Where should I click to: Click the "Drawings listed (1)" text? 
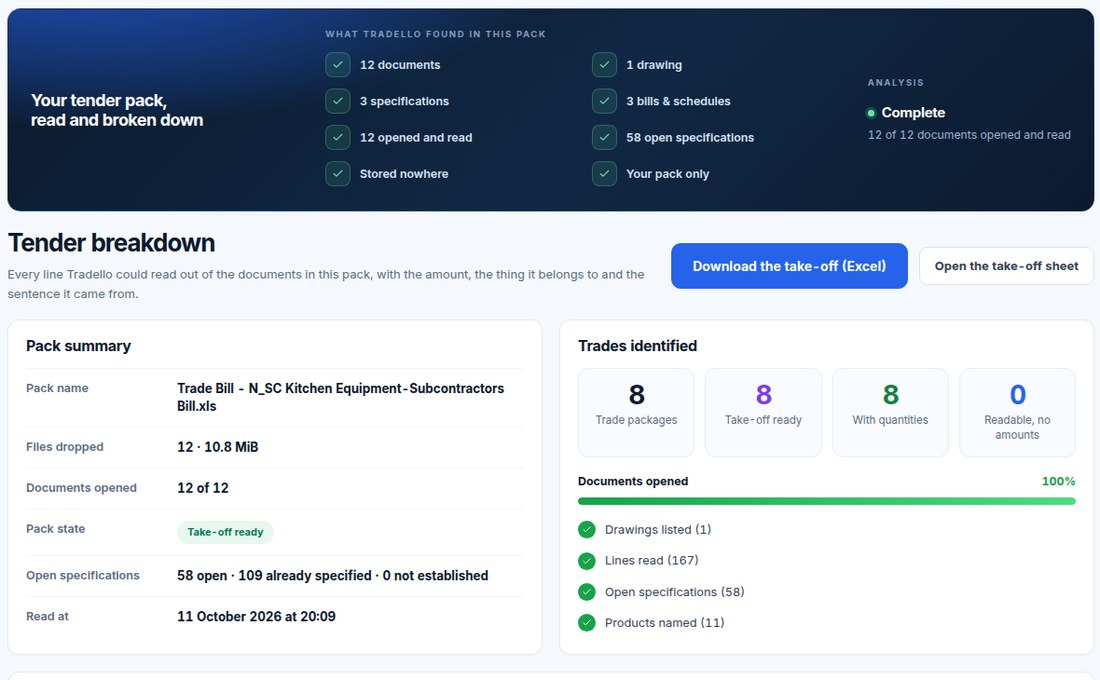(658, 530)
